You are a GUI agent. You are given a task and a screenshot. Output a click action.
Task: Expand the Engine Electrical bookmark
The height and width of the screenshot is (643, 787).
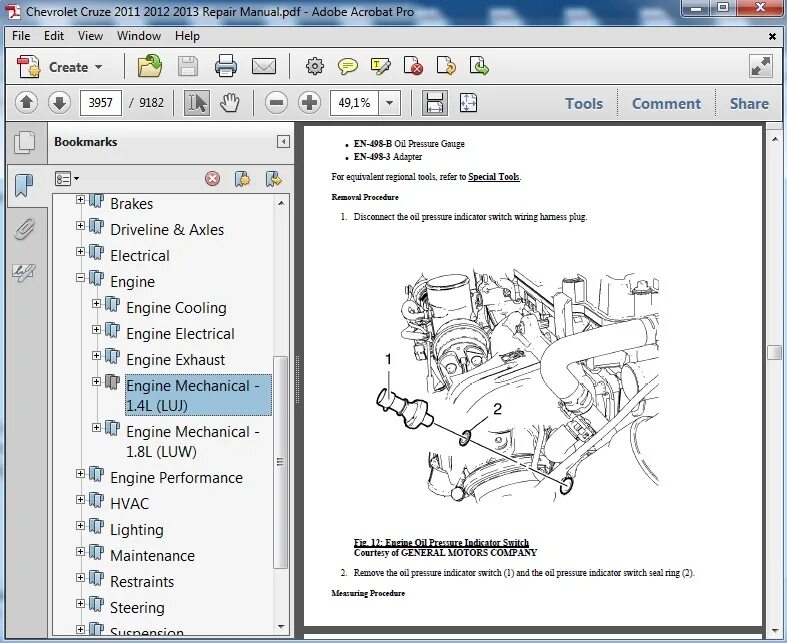tap(96, 329)
